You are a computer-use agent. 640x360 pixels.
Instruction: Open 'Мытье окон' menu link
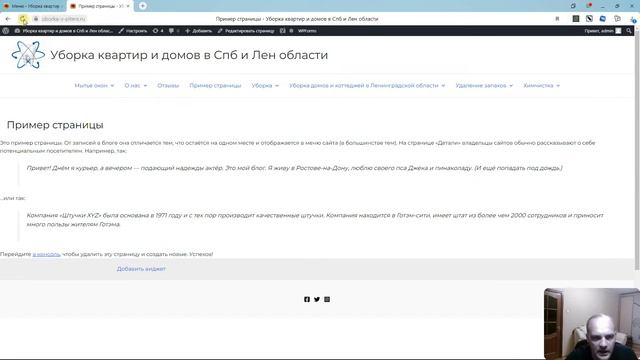point(91,85)
